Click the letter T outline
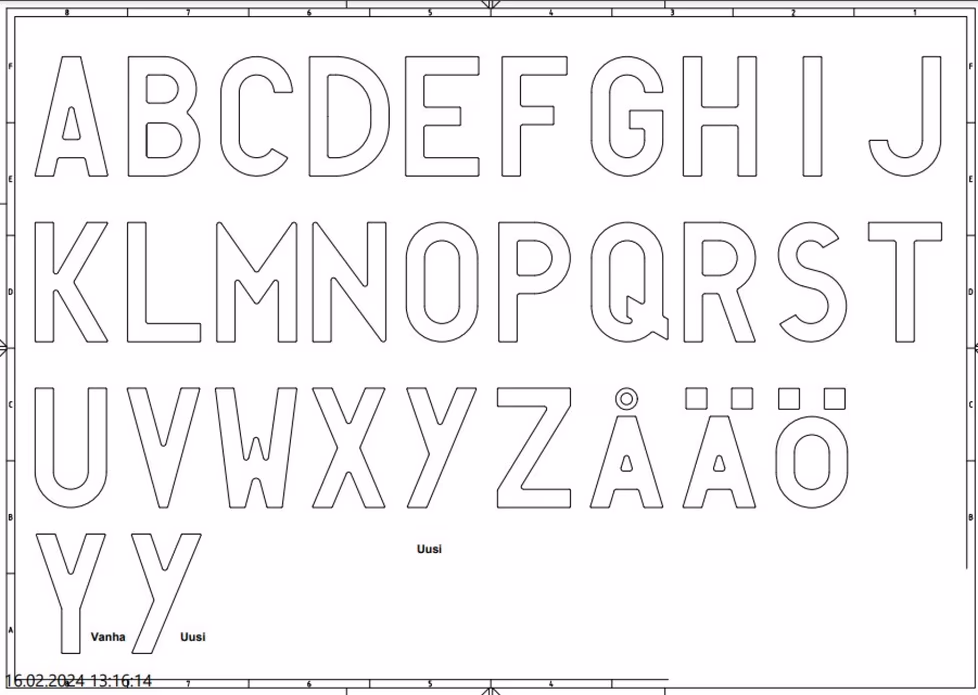The height and width of the screenshot is (695, 978). 905,281
